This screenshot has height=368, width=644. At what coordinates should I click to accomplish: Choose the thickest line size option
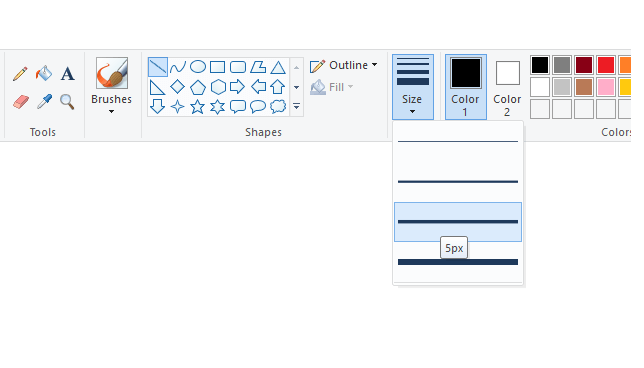pos(458,262)
